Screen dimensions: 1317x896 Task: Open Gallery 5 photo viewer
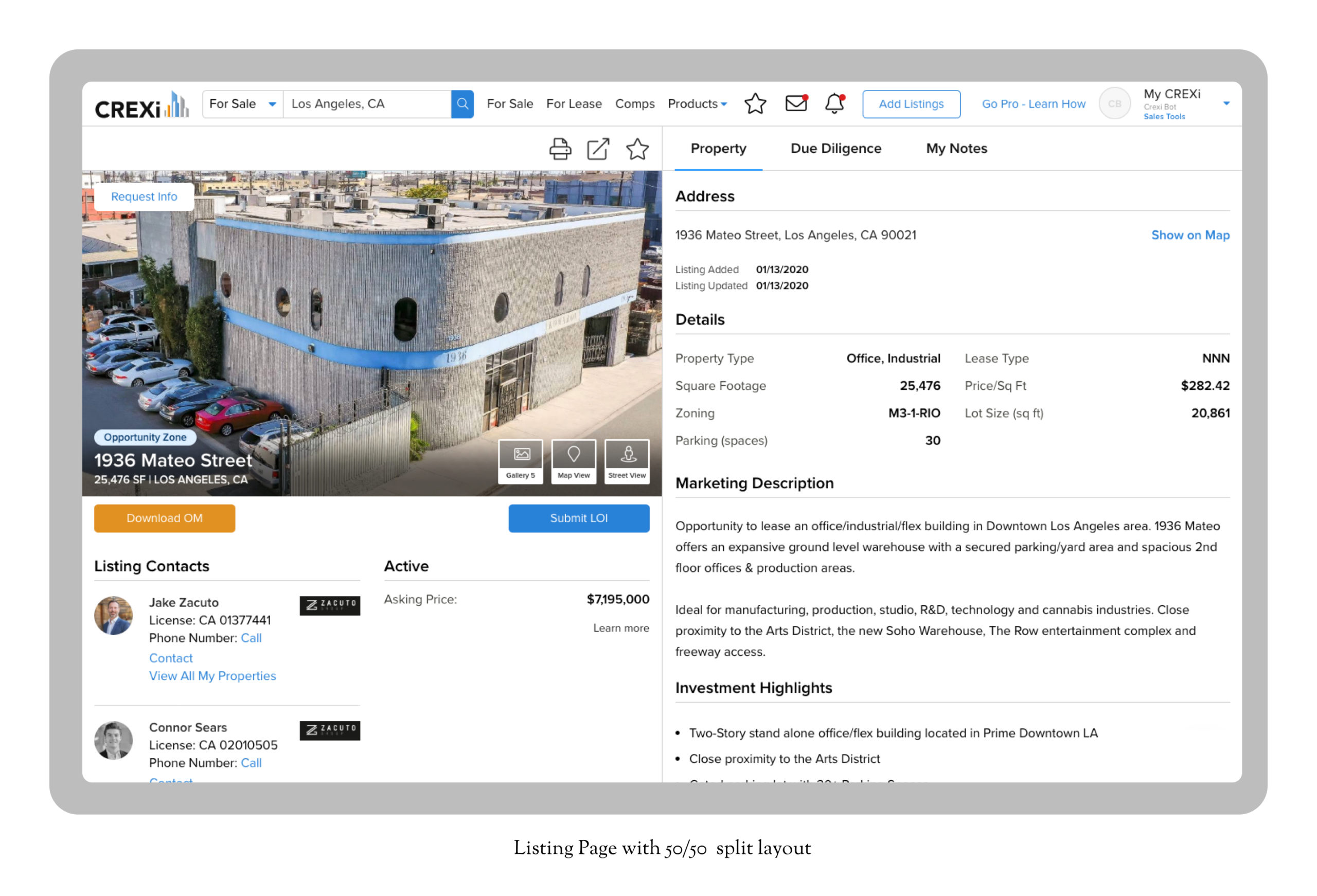click(520, 461)
